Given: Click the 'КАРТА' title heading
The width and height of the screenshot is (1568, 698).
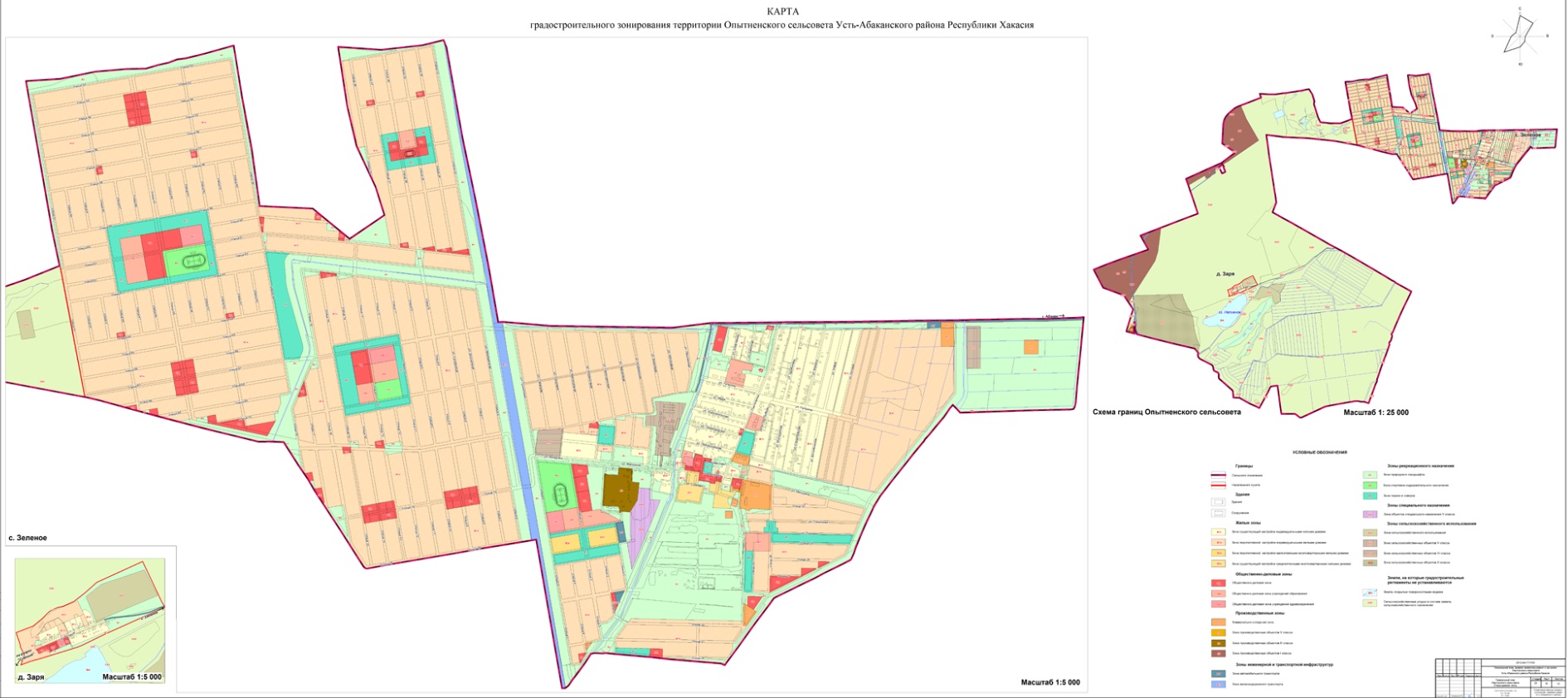Looking at the screenshot, I should point(782,12).
